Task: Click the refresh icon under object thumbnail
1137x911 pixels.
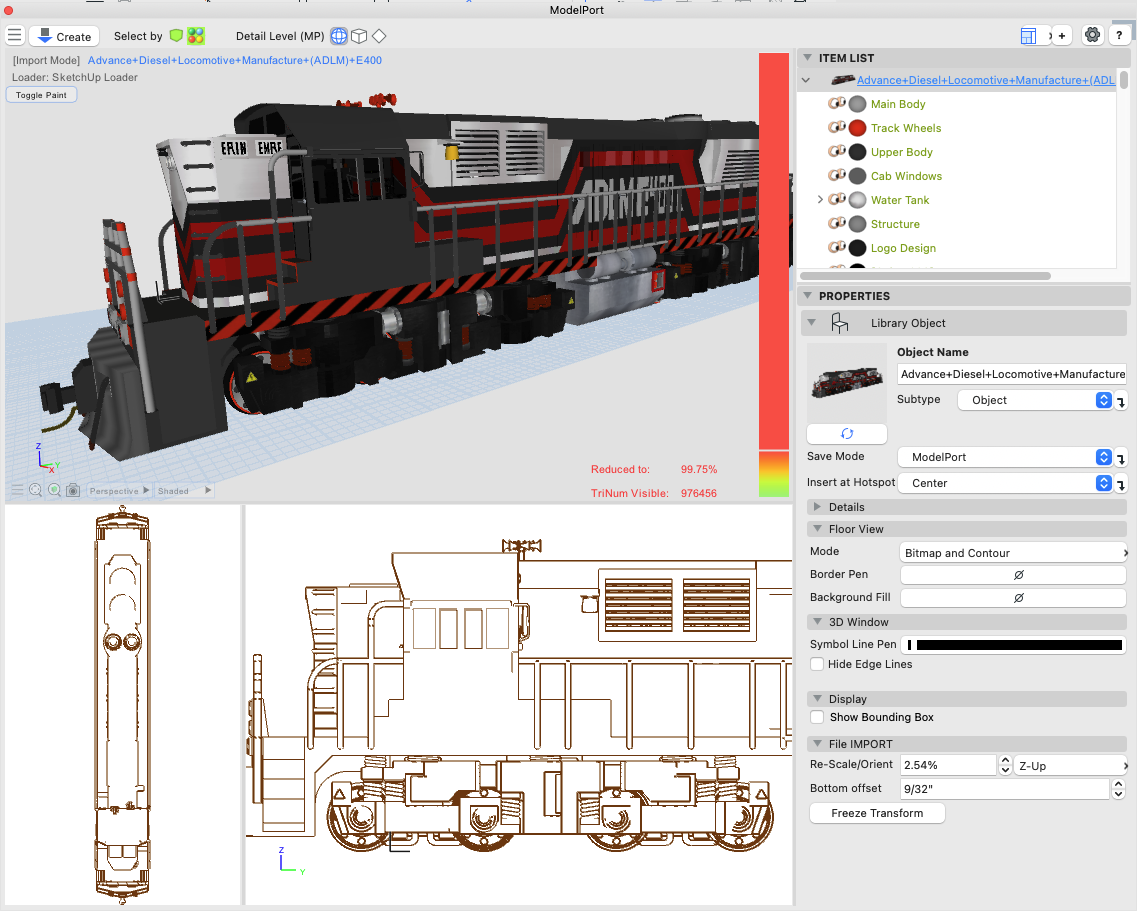Action: click(x=846, y=434)
